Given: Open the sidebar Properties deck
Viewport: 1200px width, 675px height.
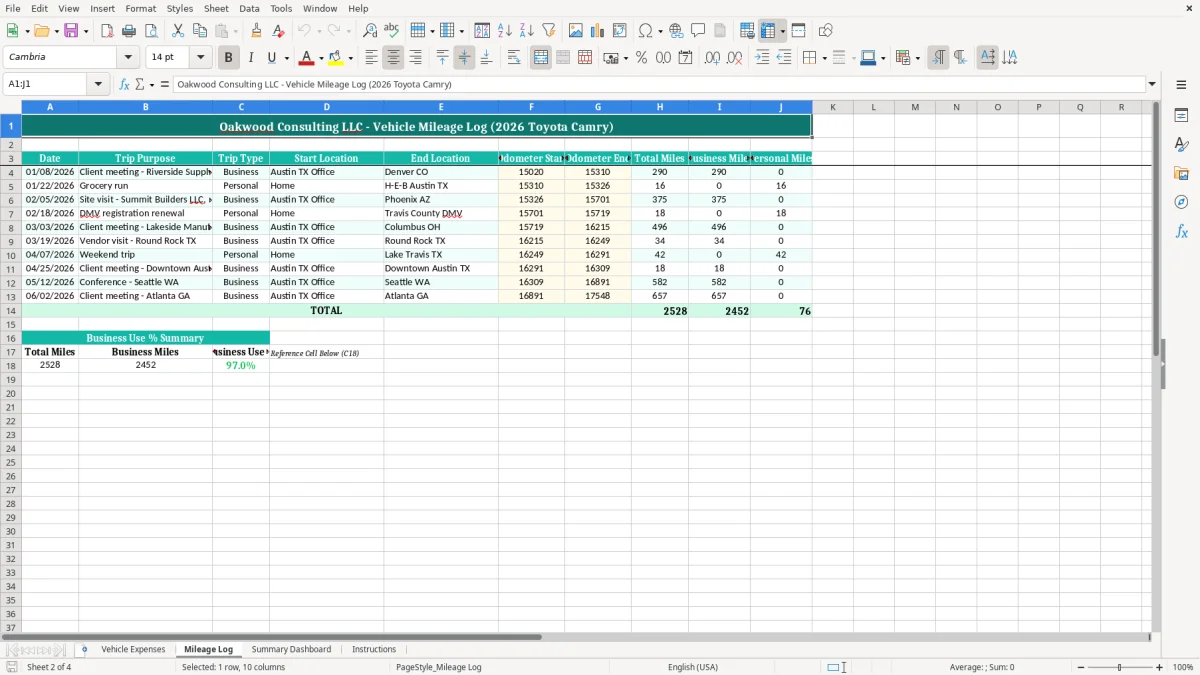Looking at the screenshot, I should pyautogui.click(x=1181, y=115).
